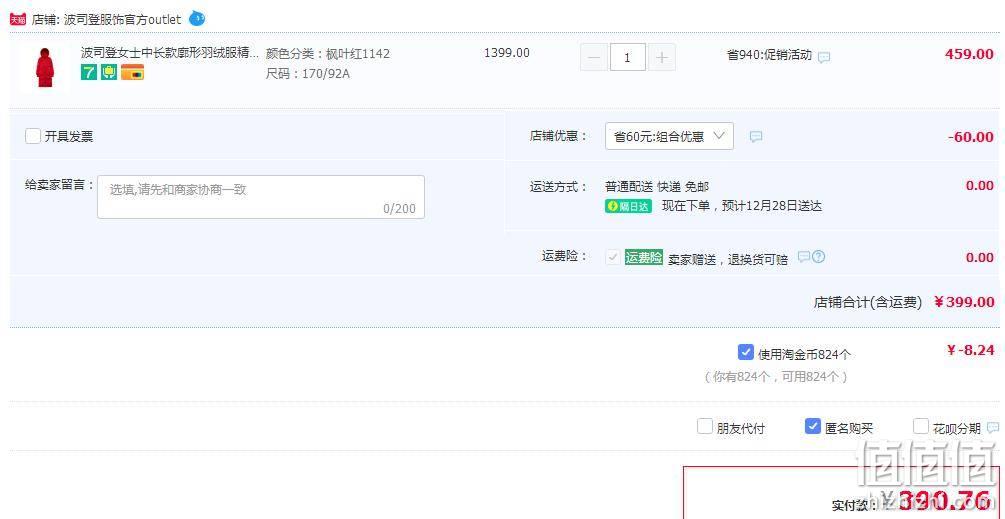Screen dimensions: 1005x519
Task: Click the 省940:促销活动 promotion text
Action: (769, 55)
